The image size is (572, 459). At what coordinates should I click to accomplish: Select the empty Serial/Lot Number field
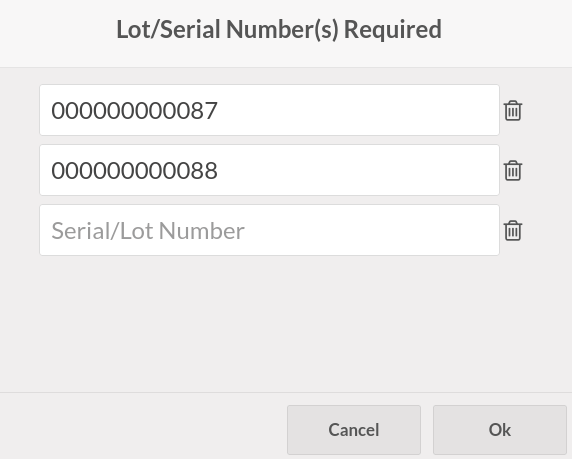[269, 230]
